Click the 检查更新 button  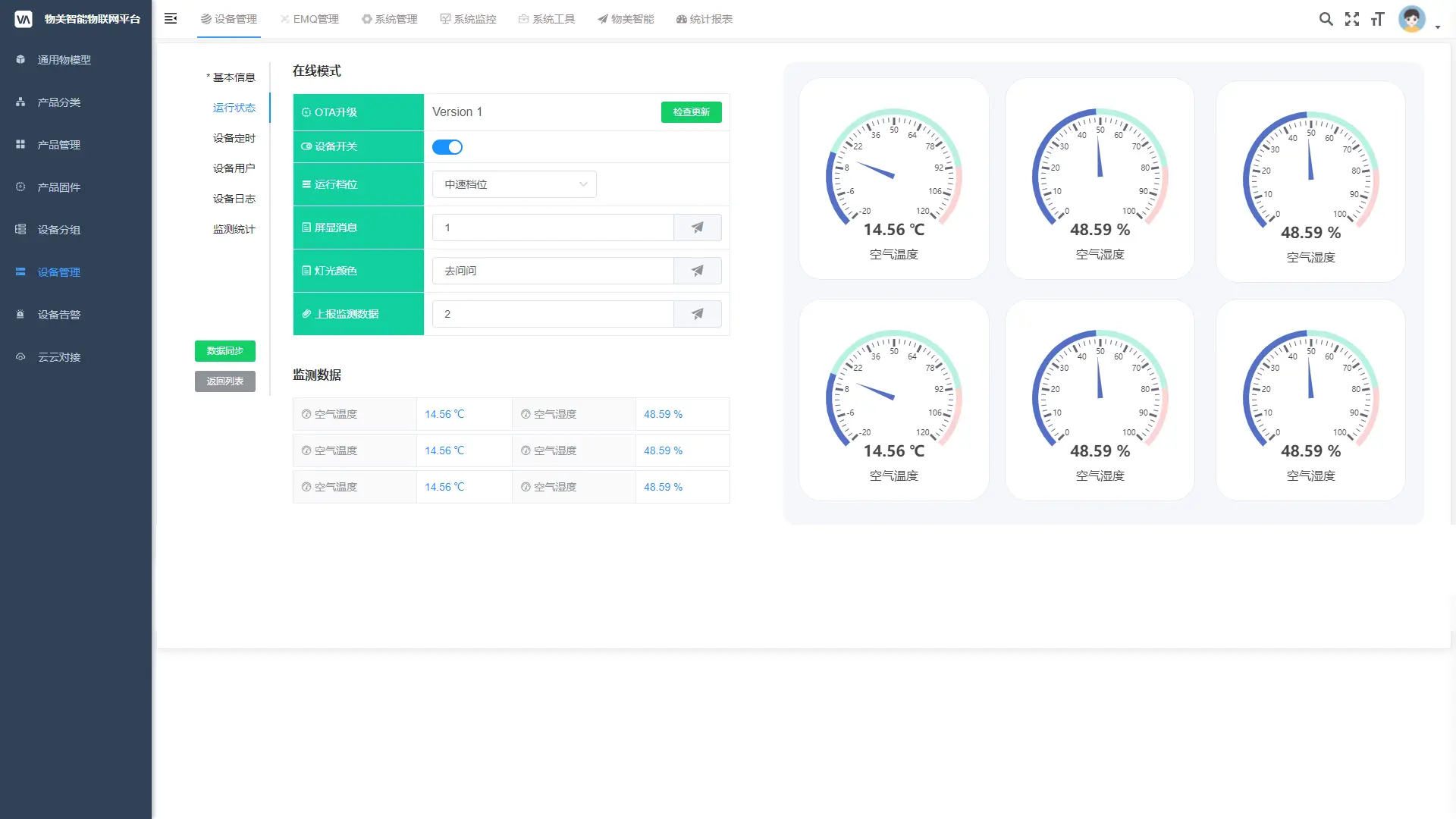tap(691, 112)
